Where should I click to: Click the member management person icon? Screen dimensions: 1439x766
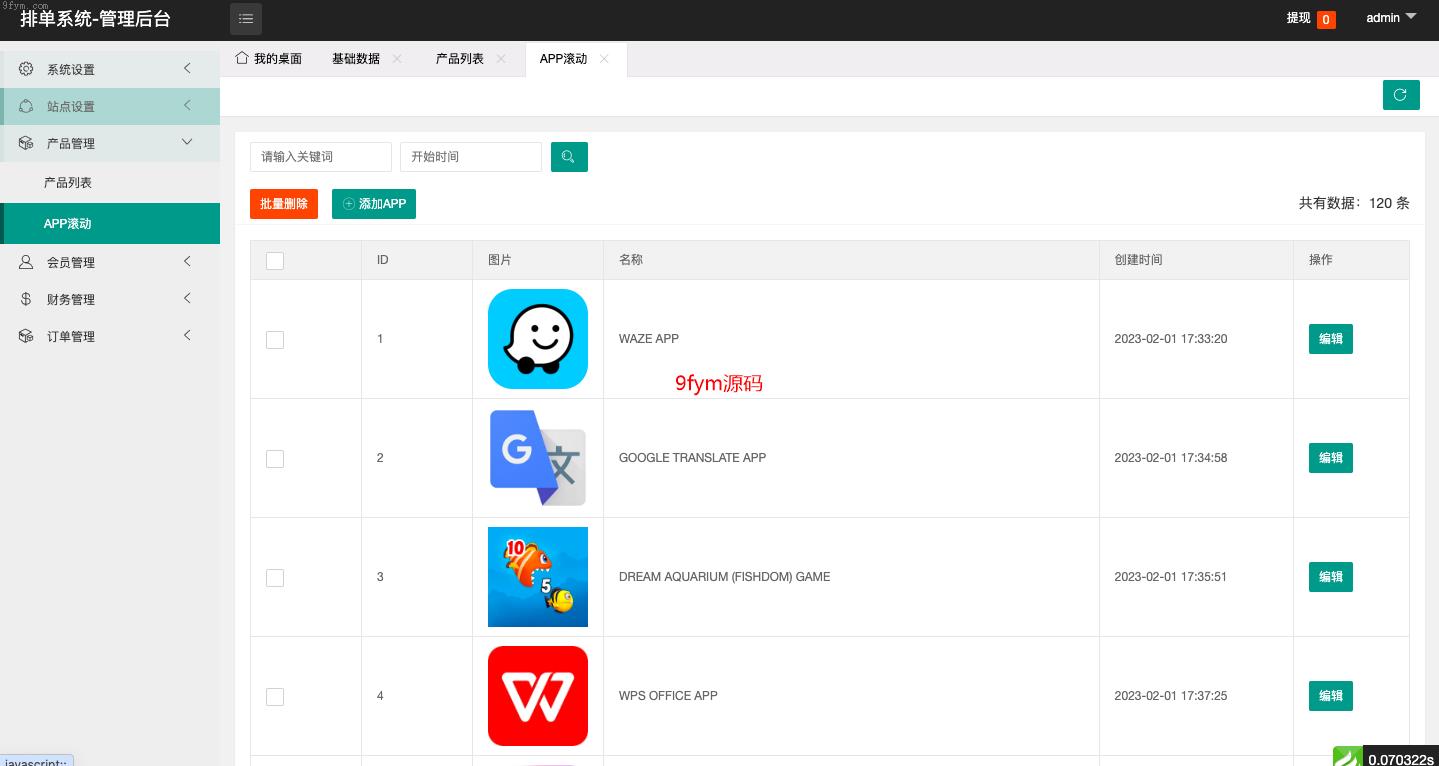[26, 262]
